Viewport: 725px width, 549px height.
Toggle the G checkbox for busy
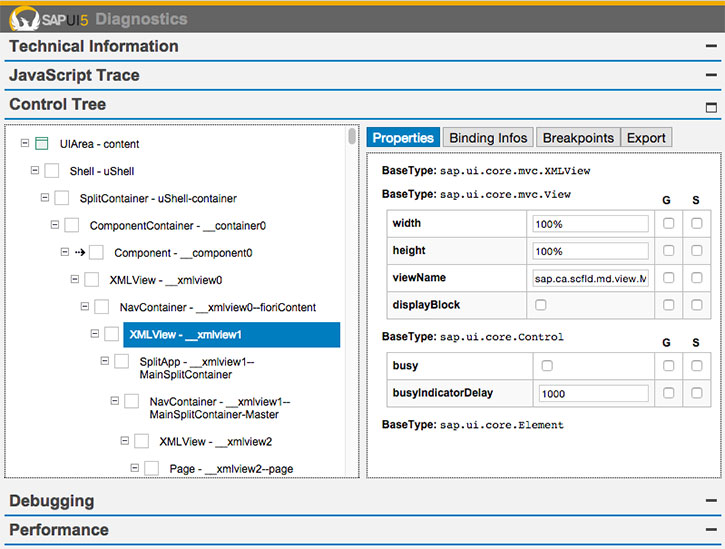click(668, 366)
